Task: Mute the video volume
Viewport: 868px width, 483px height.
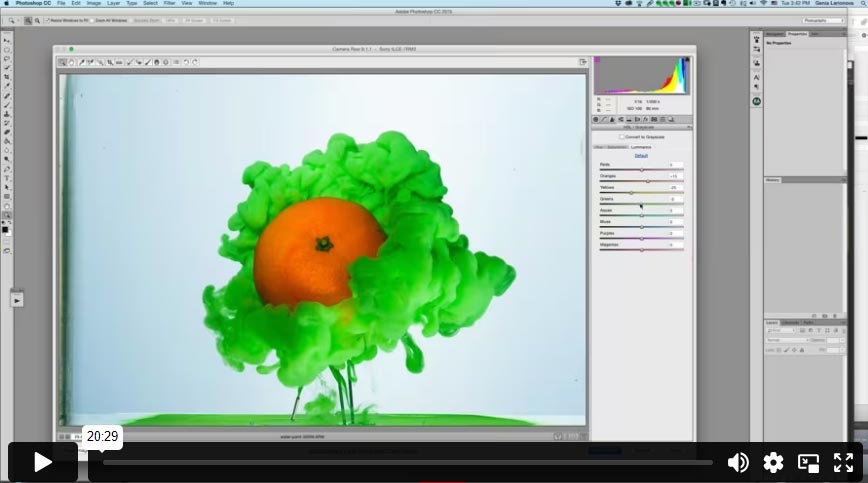Action: click(x=738, y=462)
